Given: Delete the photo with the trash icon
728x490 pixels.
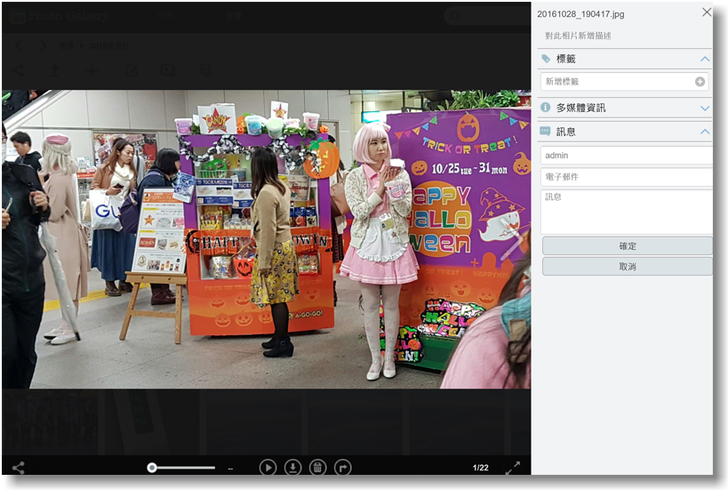Looking at the screenshot, I should [318, 467].
